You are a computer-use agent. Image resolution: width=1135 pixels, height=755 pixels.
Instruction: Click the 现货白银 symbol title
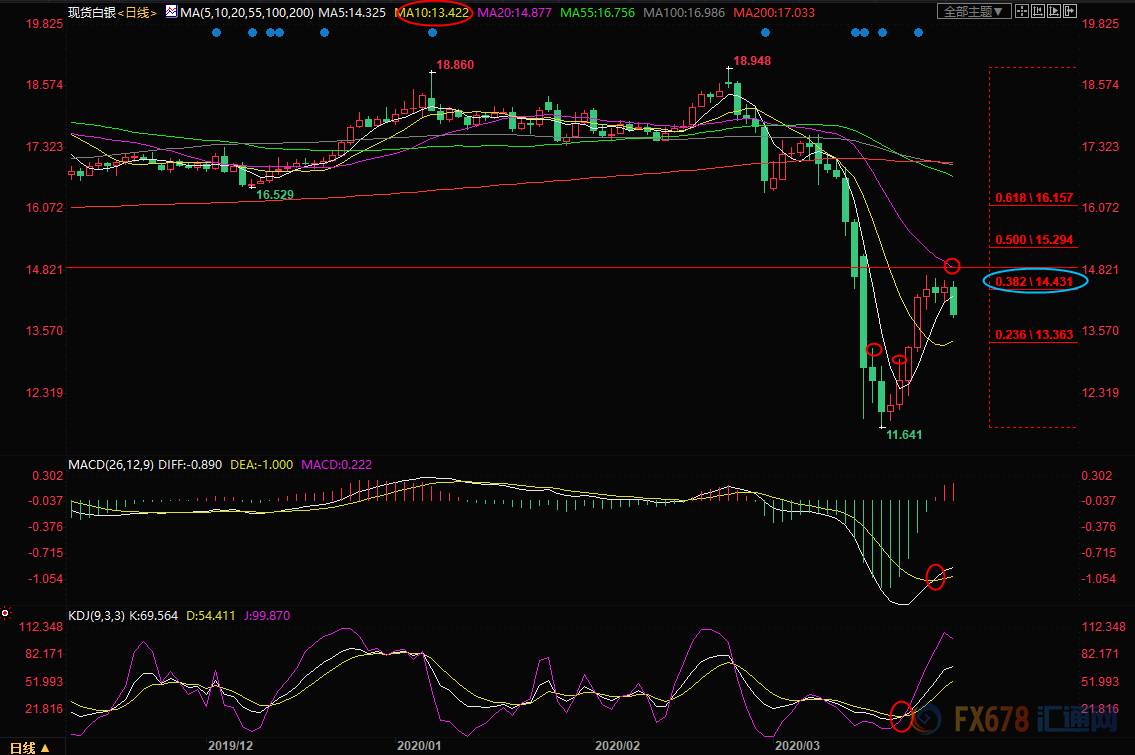coord(92,12)
